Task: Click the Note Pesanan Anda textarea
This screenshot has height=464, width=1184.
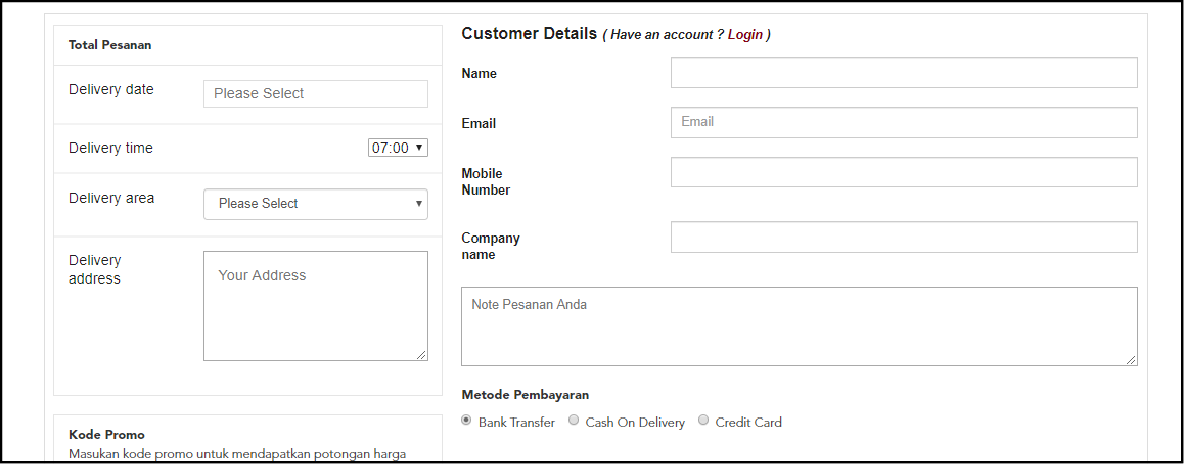Action: [798, 327]
